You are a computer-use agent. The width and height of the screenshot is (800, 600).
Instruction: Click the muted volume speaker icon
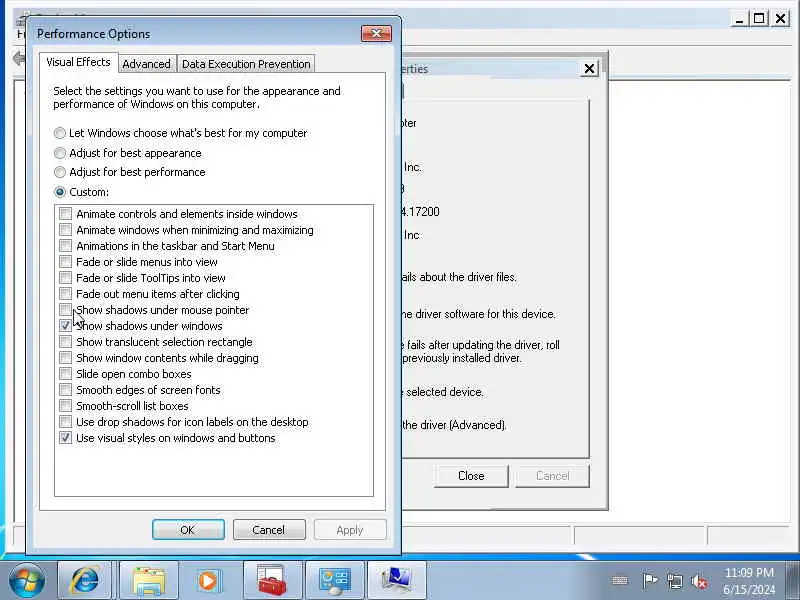(699, 581)
